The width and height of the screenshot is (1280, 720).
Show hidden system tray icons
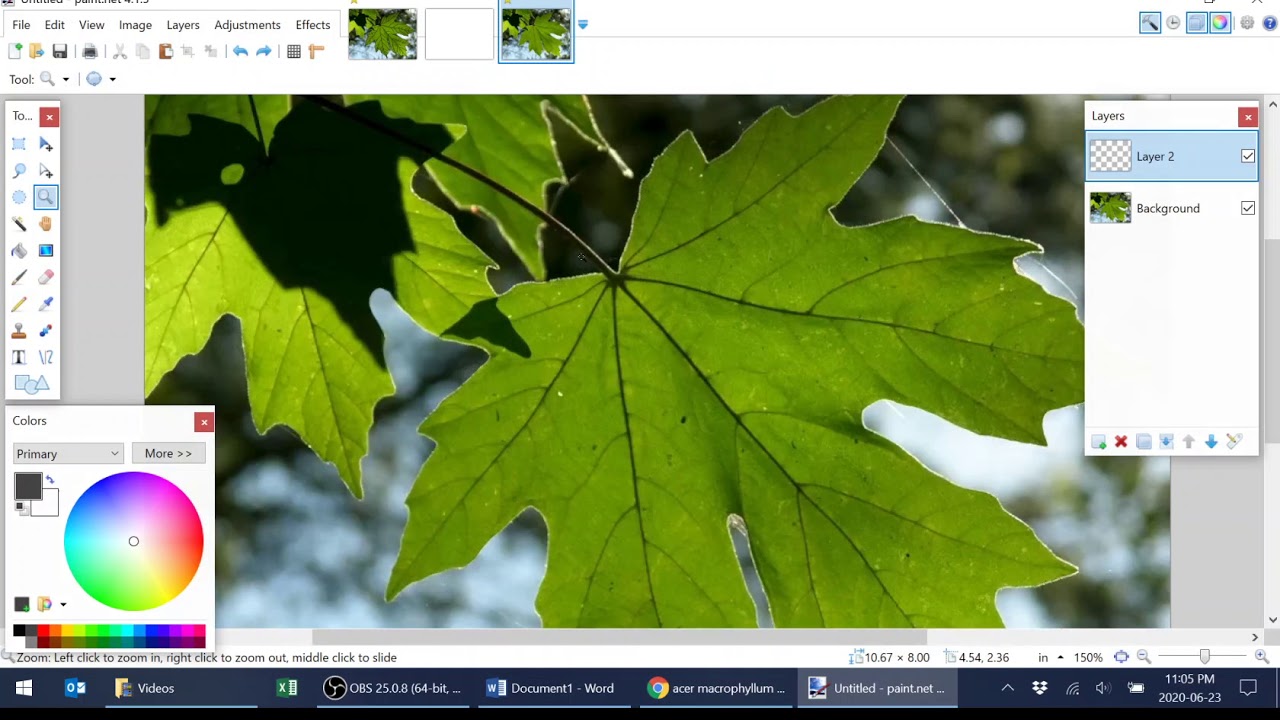point(1007,688)
